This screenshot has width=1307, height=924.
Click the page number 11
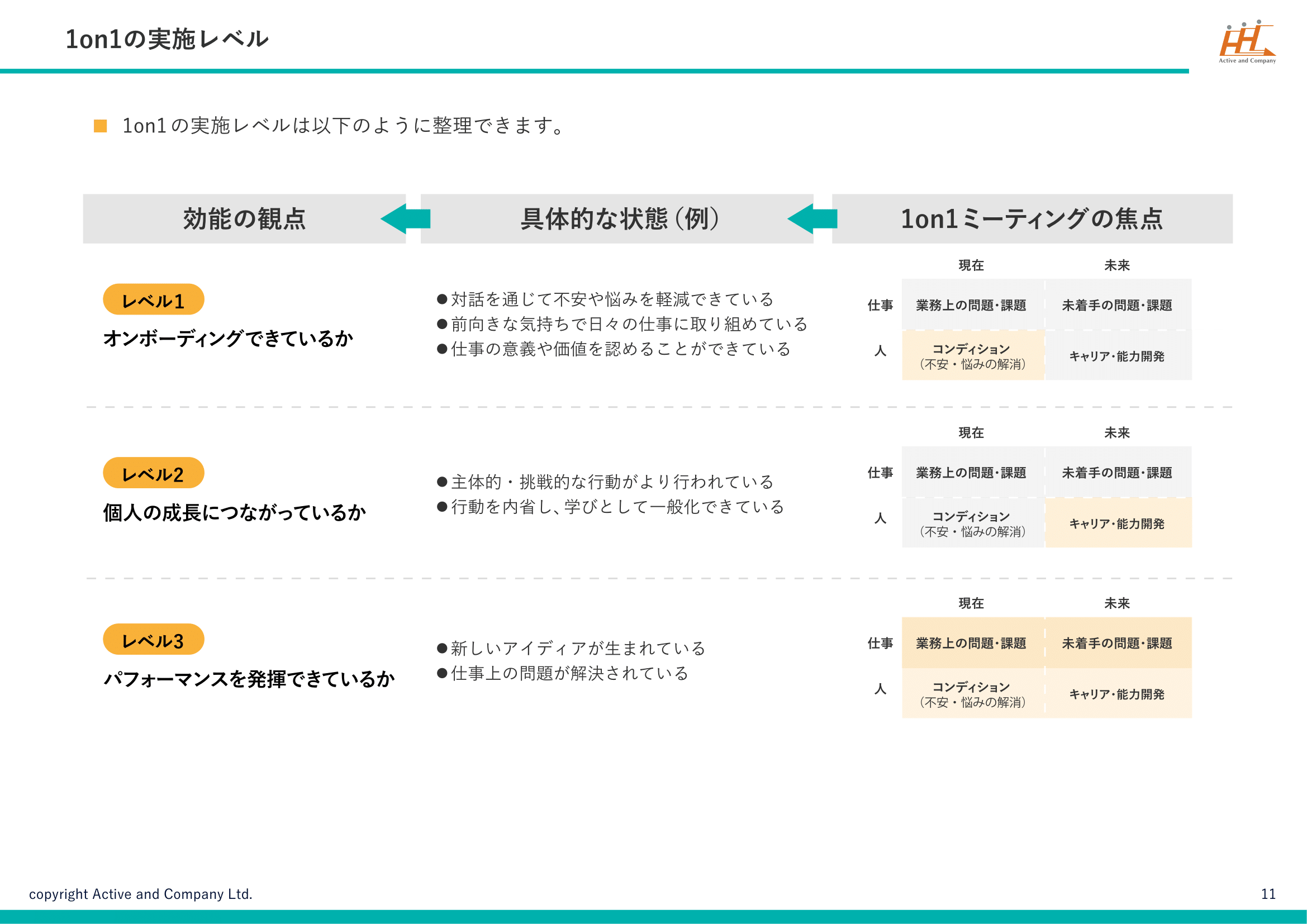[x=1268, y=894]
